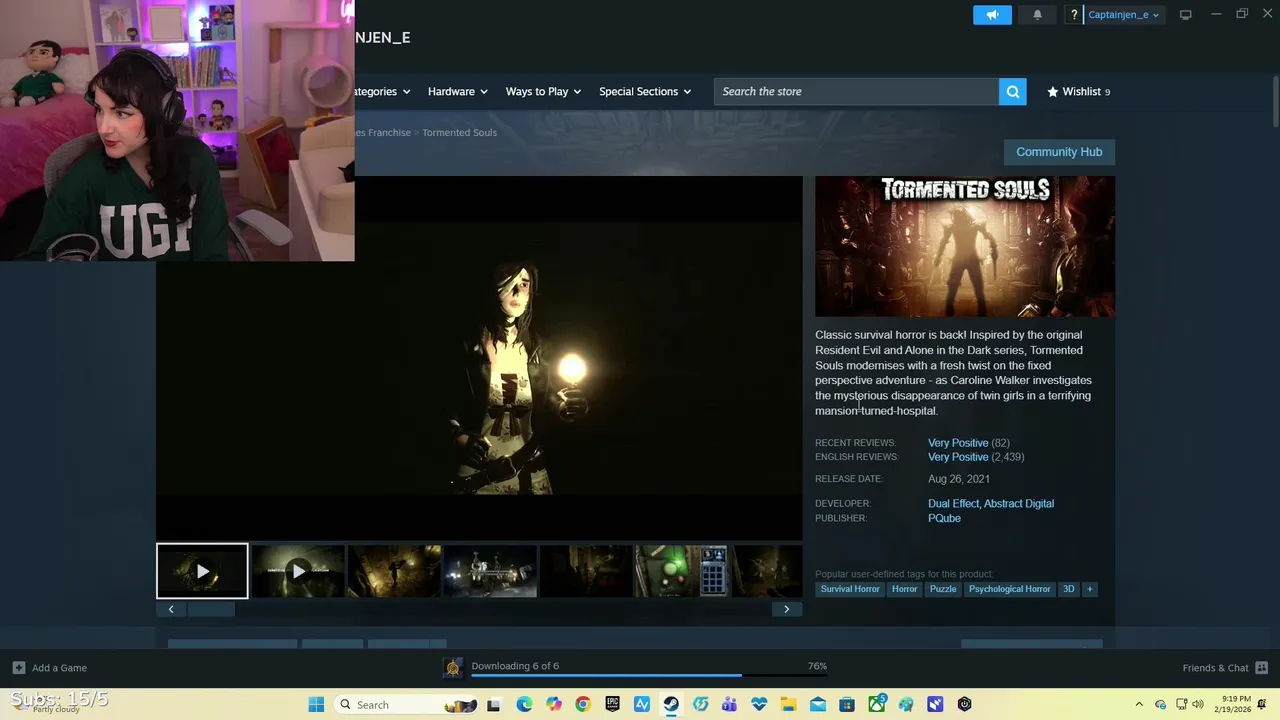The width and height of the screenshot is (1280, 720).
Task: Click the downloading game icon in status bar
Action: click(453, 668)
